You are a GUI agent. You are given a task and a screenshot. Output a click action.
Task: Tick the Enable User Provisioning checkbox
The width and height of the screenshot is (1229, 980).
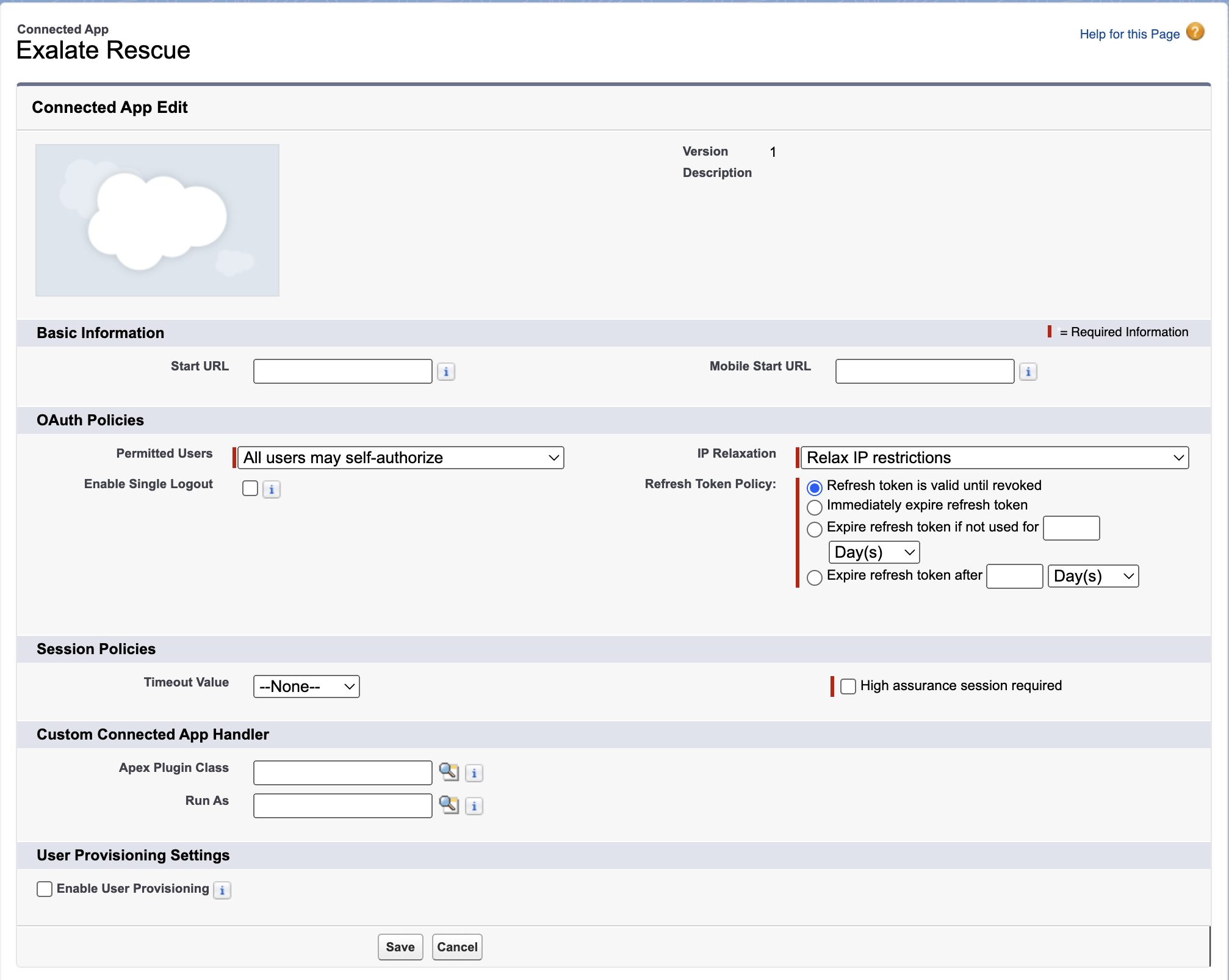click(45, 889)
